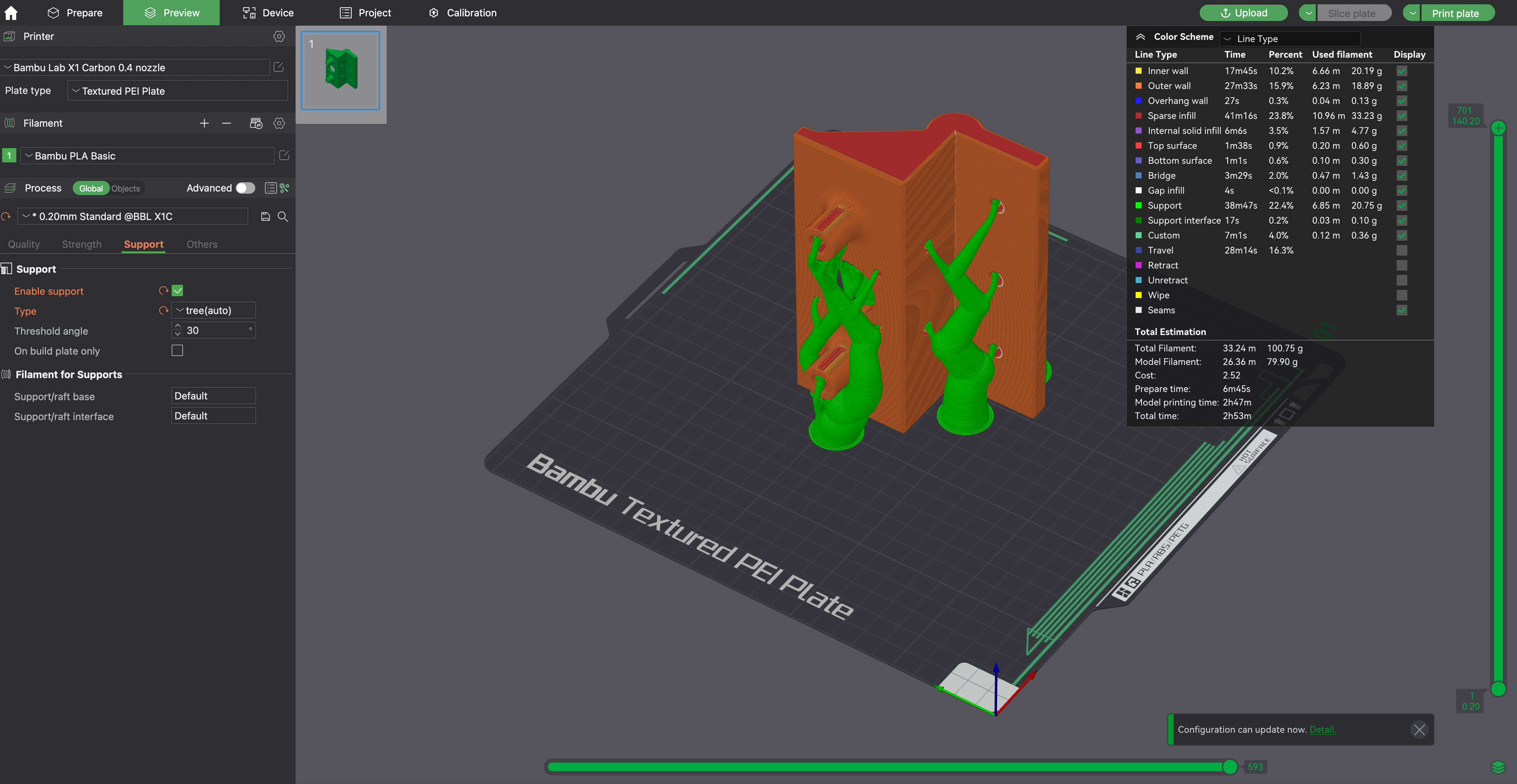Open the Plate type dropdown
Screen dimensions: 1517x784
(178, 91)
